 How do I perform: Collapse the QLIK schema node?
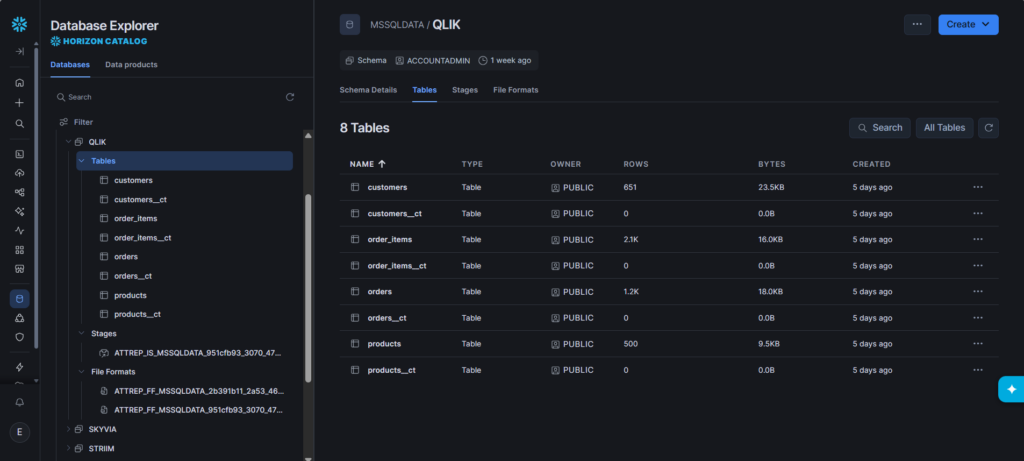68,142
